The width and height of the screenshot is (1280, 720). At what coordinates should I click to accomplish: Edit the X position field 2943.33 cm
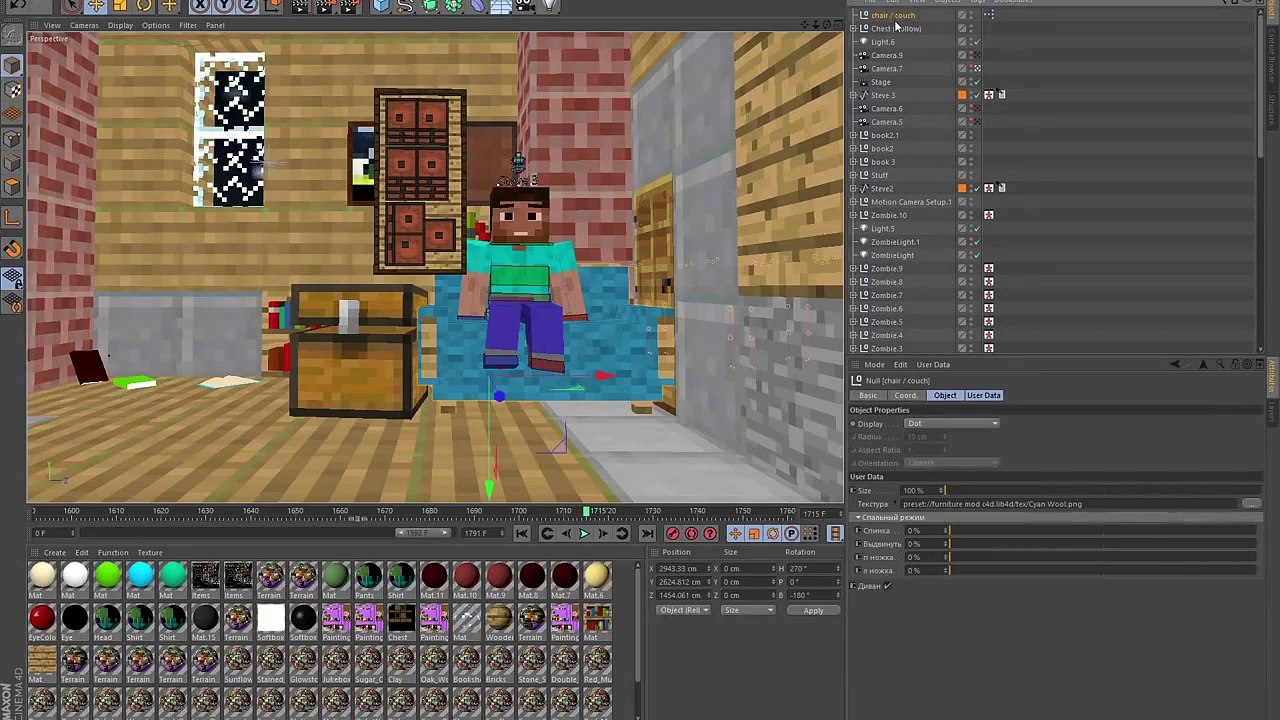click(x=683, y=569)
